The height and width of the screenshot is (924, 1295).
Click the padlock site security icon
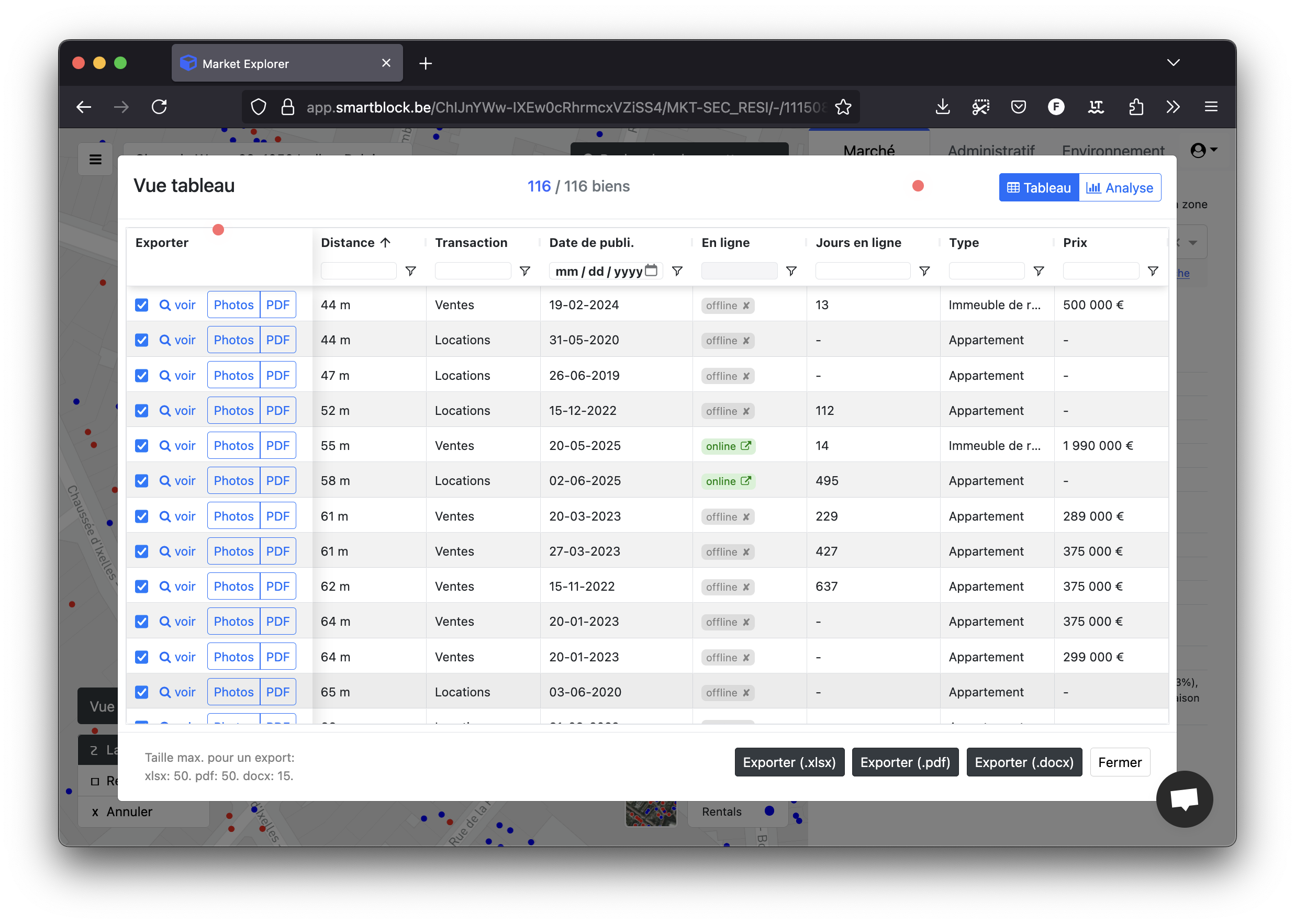tap(288, 107)
